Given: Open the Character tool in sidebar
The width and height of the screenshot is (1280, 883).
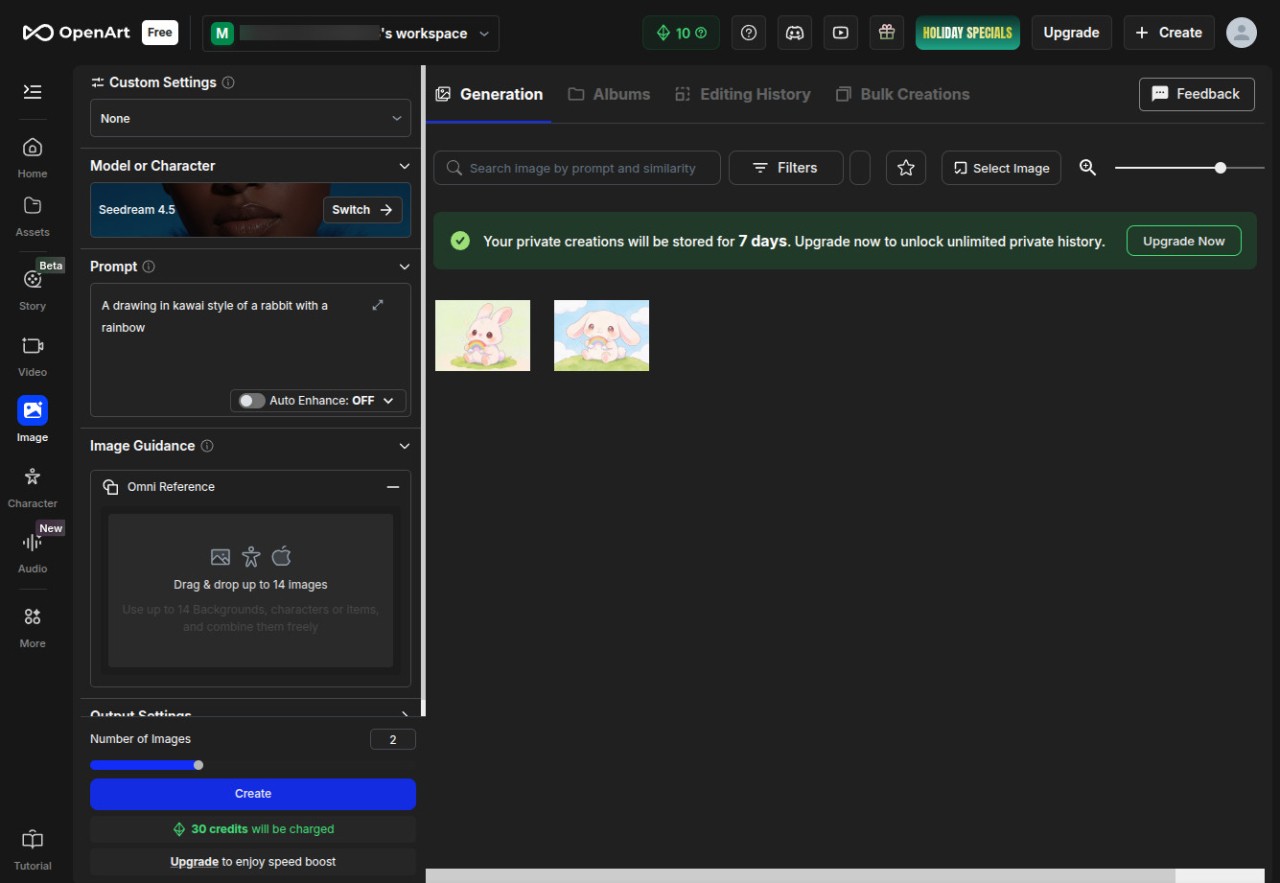Looking at the screenshot, I should click(32, 485).
